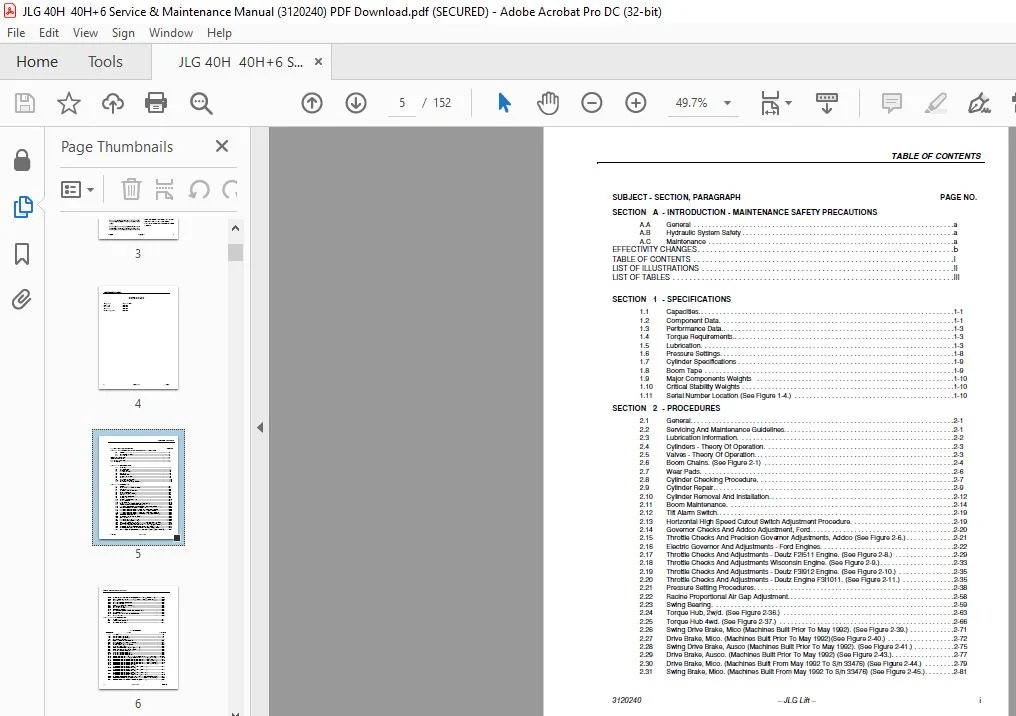Select the page 6 thumbnail
Image resolution: width=1016 pixels, height=716 pixels.
pyautogui.click(x=138, y=638)
